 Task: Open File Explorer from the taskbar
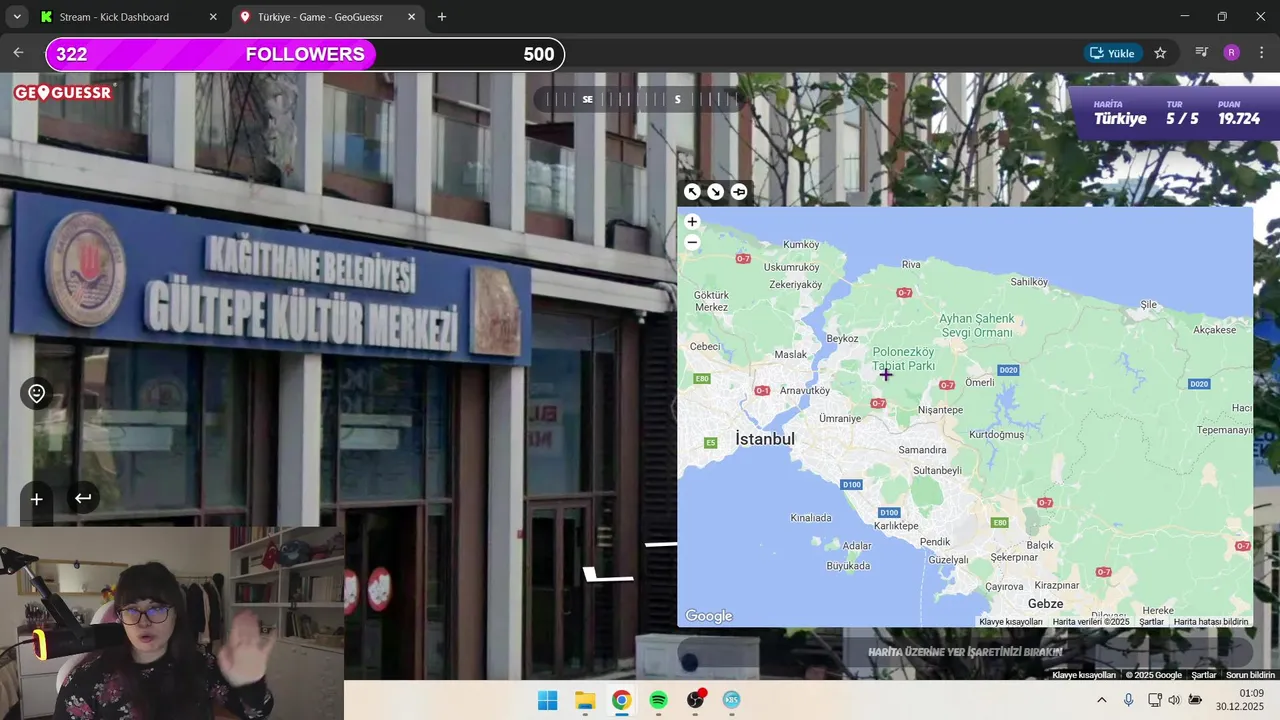pos(585,700)
